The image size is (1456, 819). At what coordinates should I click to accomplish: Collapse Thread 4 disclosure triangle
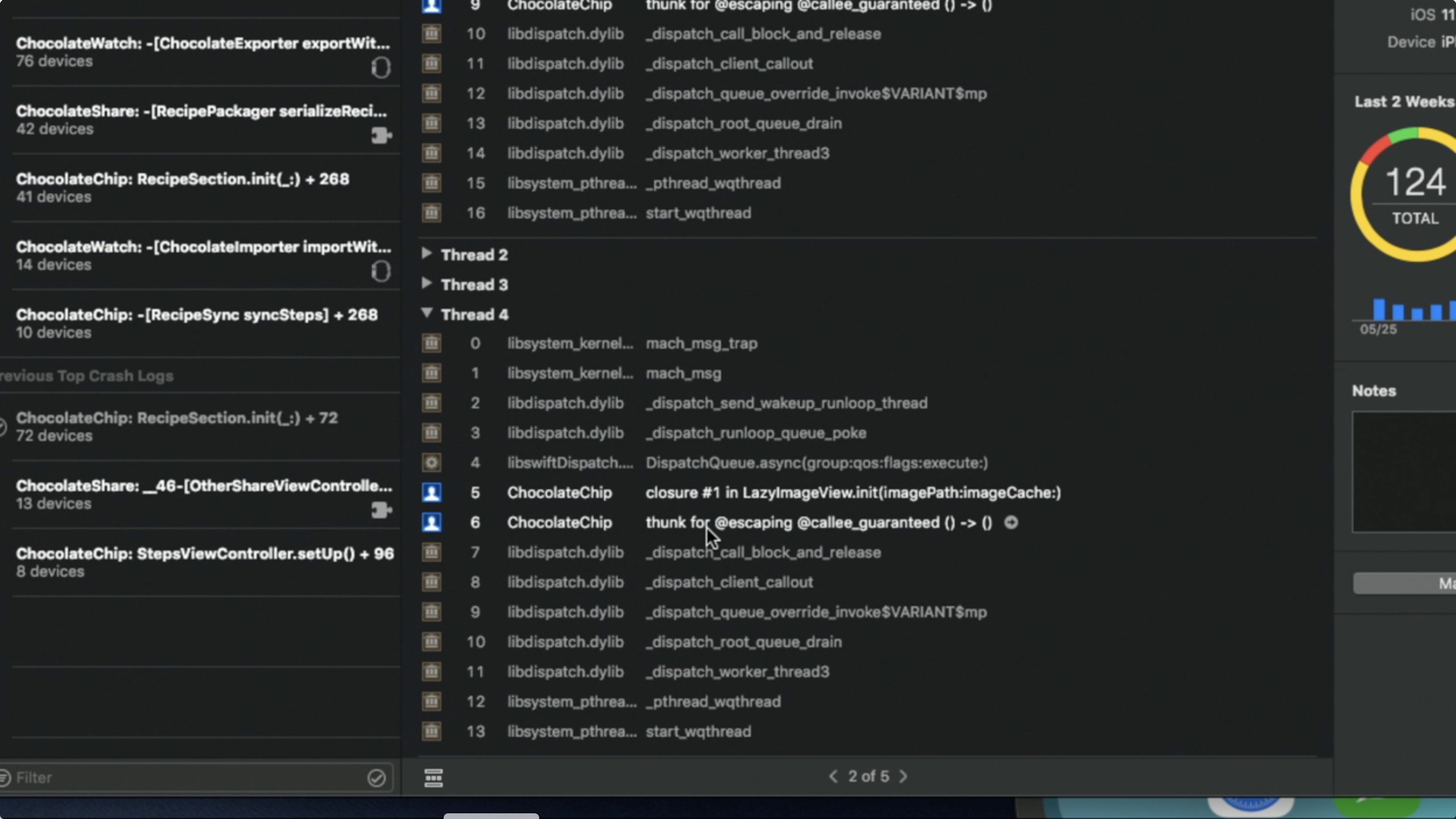pyautogui.click(x=427, y=313)
